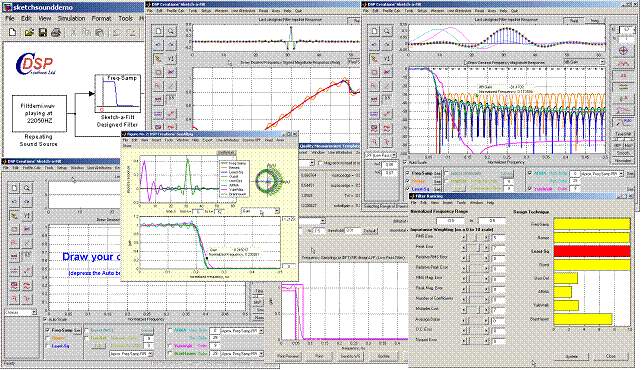Open 'dB Gain' dropdown above the response plot
The image size is (641, 370).
[x=584, y=62]
